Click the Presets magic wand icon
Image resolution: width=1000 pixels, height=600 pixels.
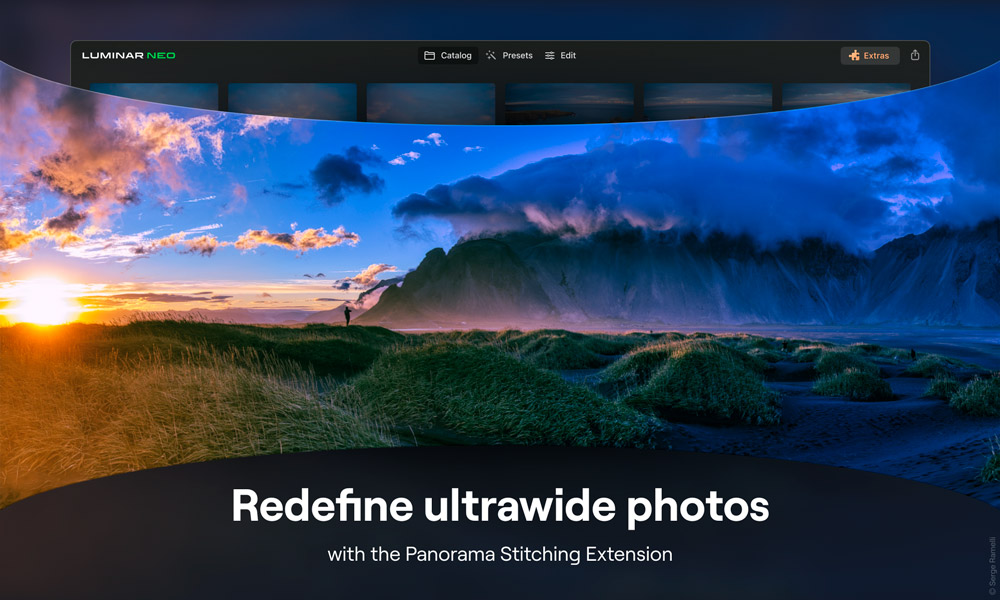(x=490, y=55)
